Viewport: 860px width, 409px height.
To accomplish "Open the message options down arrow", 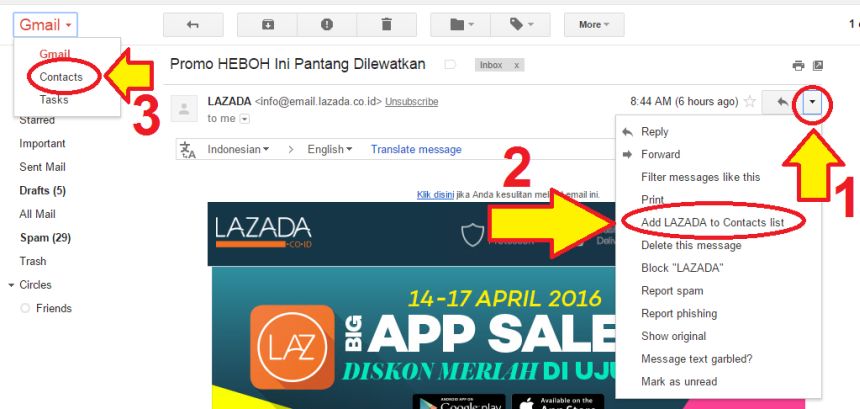I will click(x=812, y=102).
